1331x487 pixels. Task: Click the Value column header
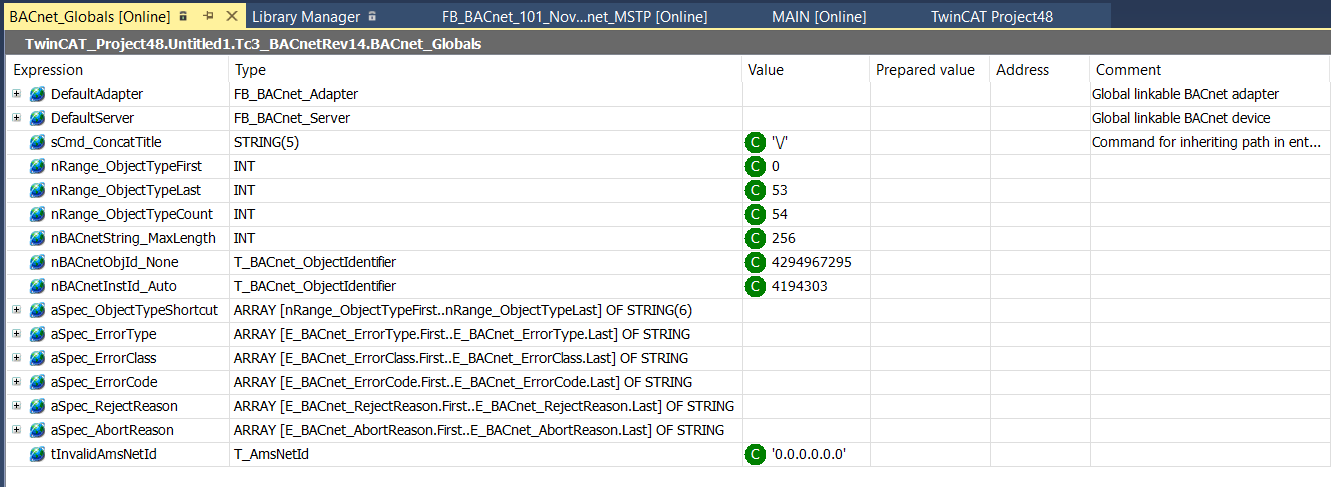(x=806, y=70)
